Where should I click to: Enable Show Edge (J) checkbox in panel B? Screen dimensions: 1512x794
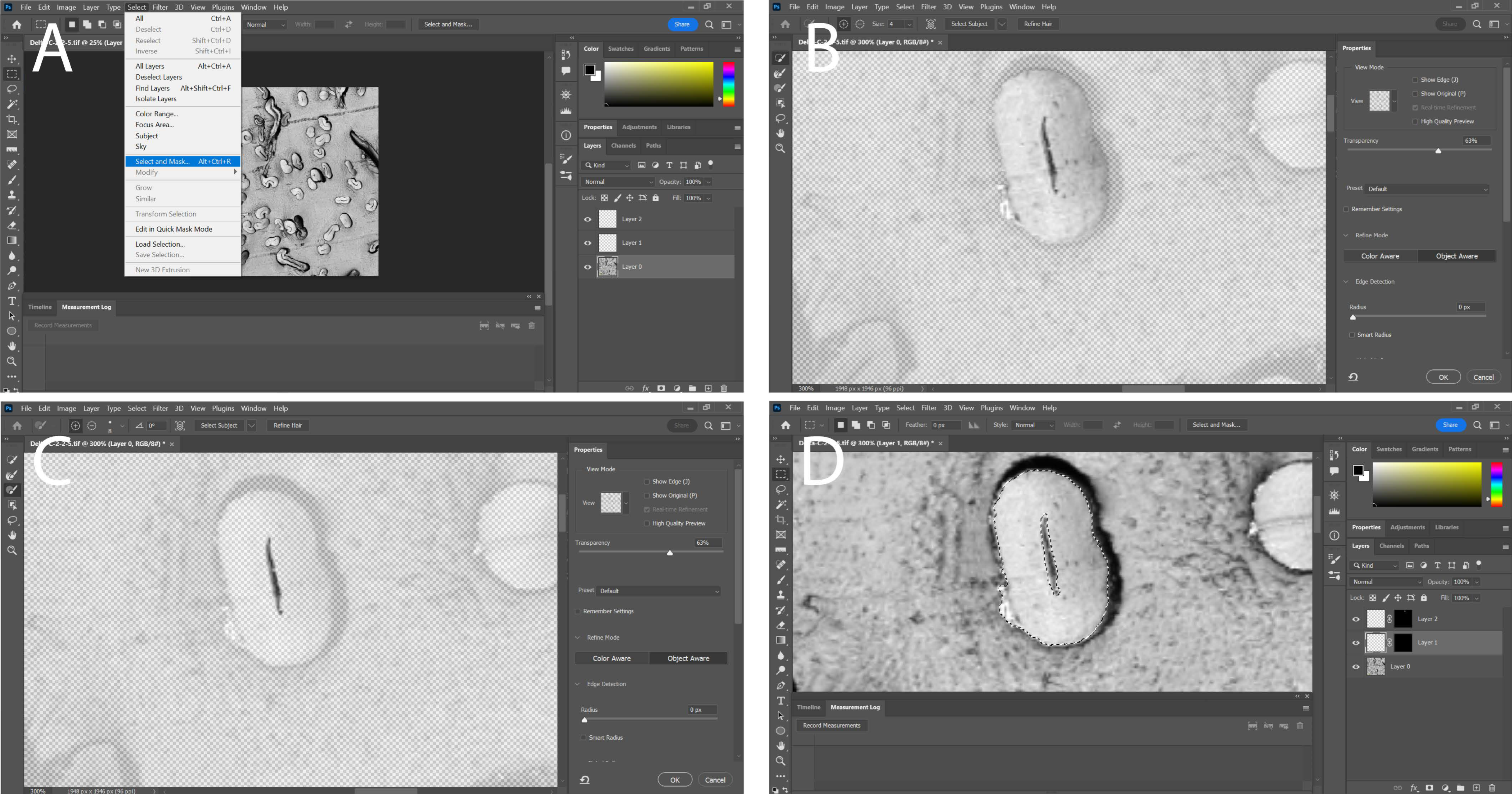tap(1415, 80)
